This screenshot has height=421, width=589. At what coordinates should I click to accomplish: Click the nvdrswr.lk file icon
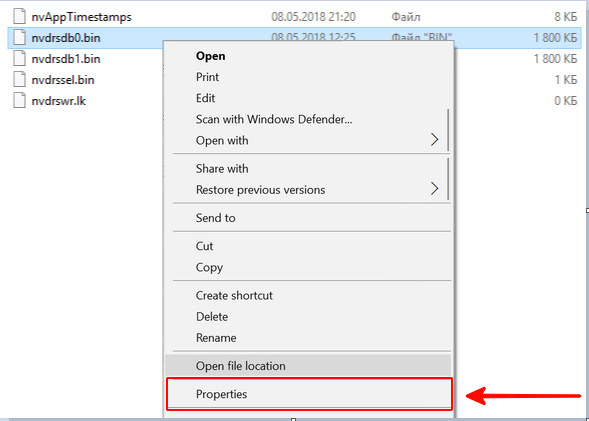[20, 101]
